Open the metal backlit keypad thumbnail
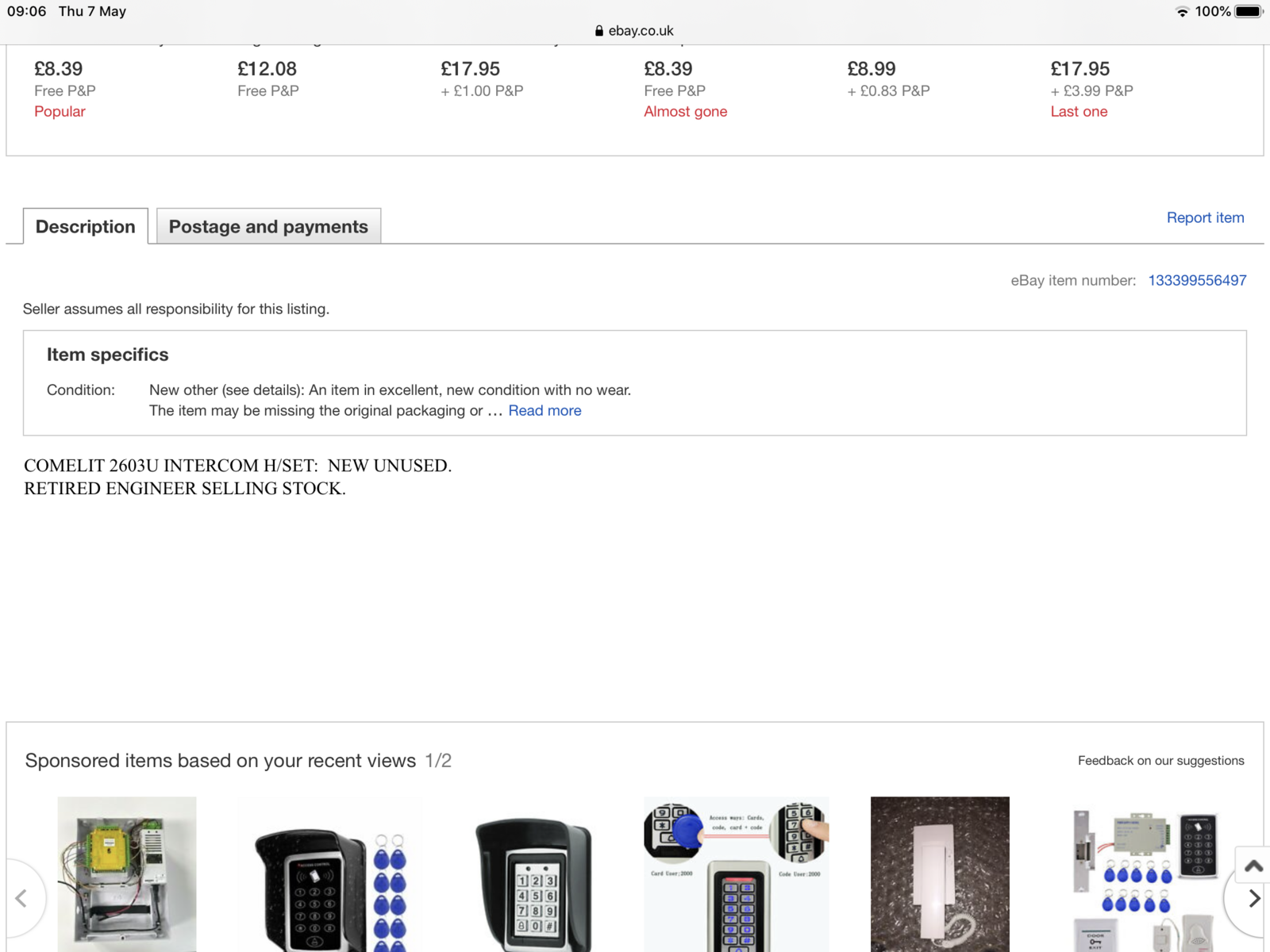The image size is (1270, 952). [737, 873]
